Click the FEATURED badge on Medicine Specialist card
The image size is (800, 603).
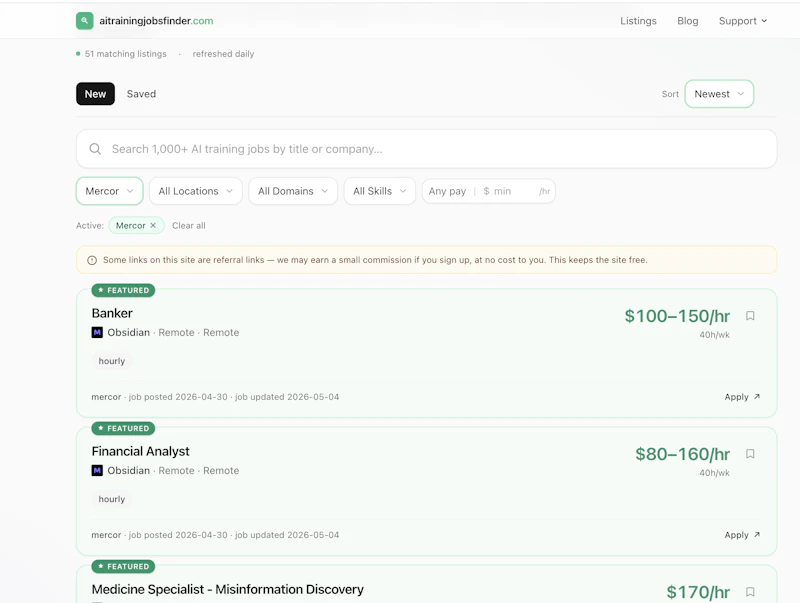[x=123, y=566]
